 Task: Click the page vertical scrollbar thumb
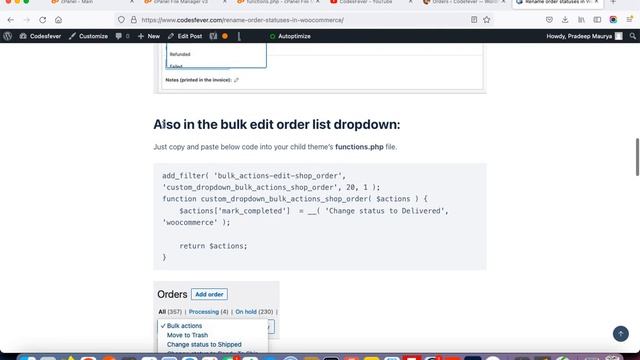(x=637, y=157)
